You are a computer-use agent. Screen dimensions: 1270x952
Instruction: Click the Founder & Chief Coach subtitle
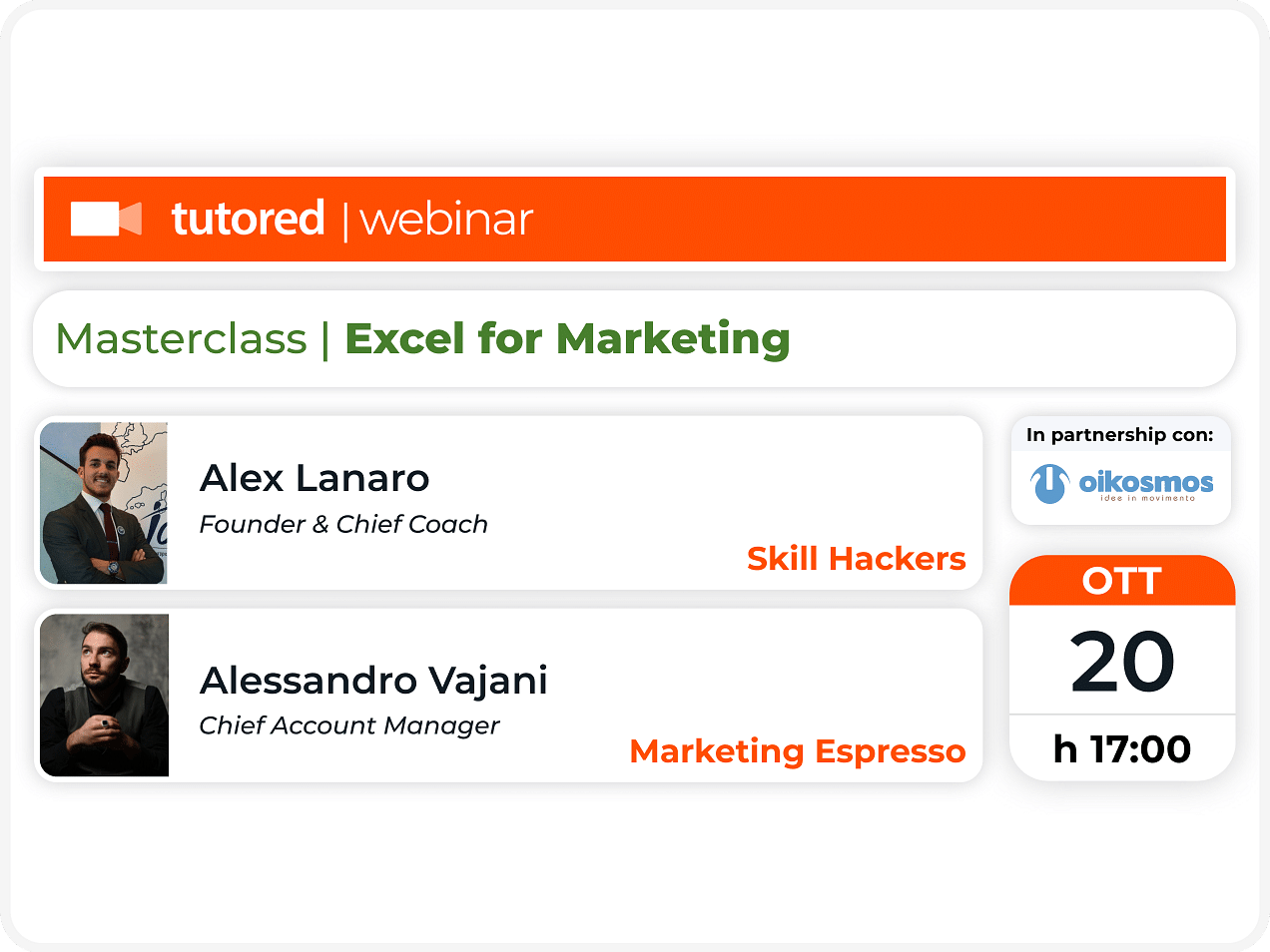pos(343,524)
